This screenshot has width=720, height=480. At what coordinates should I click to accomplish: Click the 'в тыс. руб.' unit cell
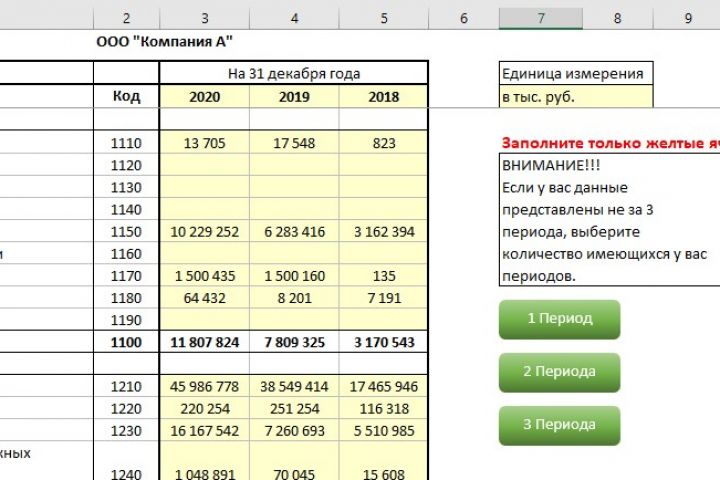(x=576, y=97)
